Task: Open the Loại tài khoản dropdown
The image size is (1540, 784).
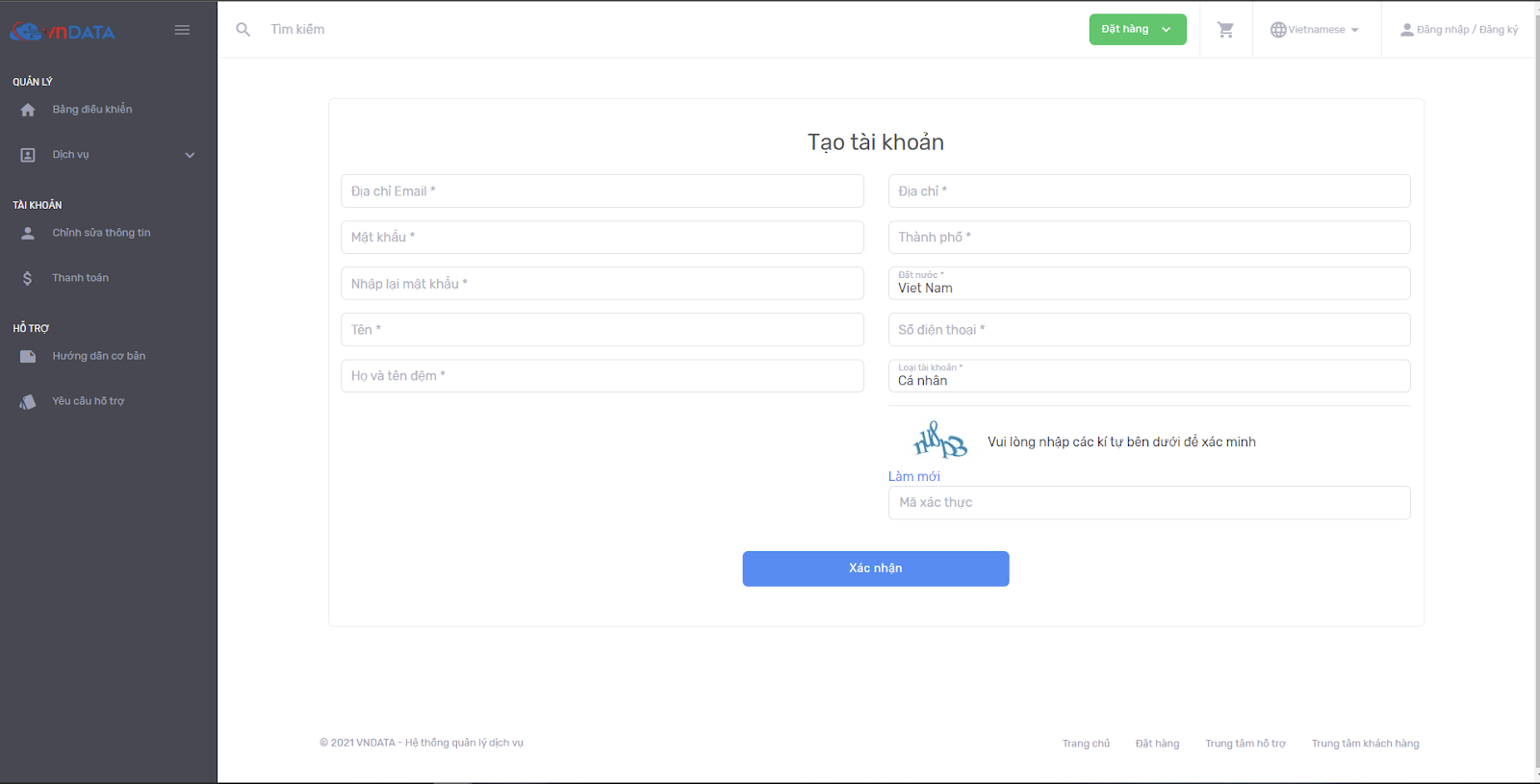Action: (1148, 376)
